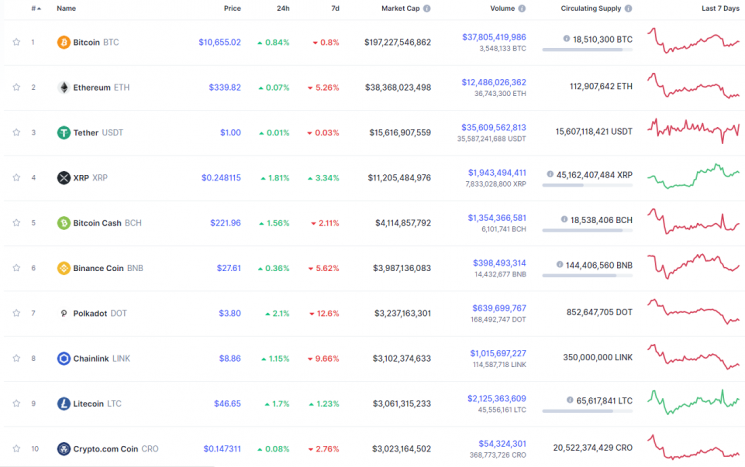Viewport: 745px width, 467px height.
Task: Open the Polkadot DOT name link
Action: coord(100,313)
